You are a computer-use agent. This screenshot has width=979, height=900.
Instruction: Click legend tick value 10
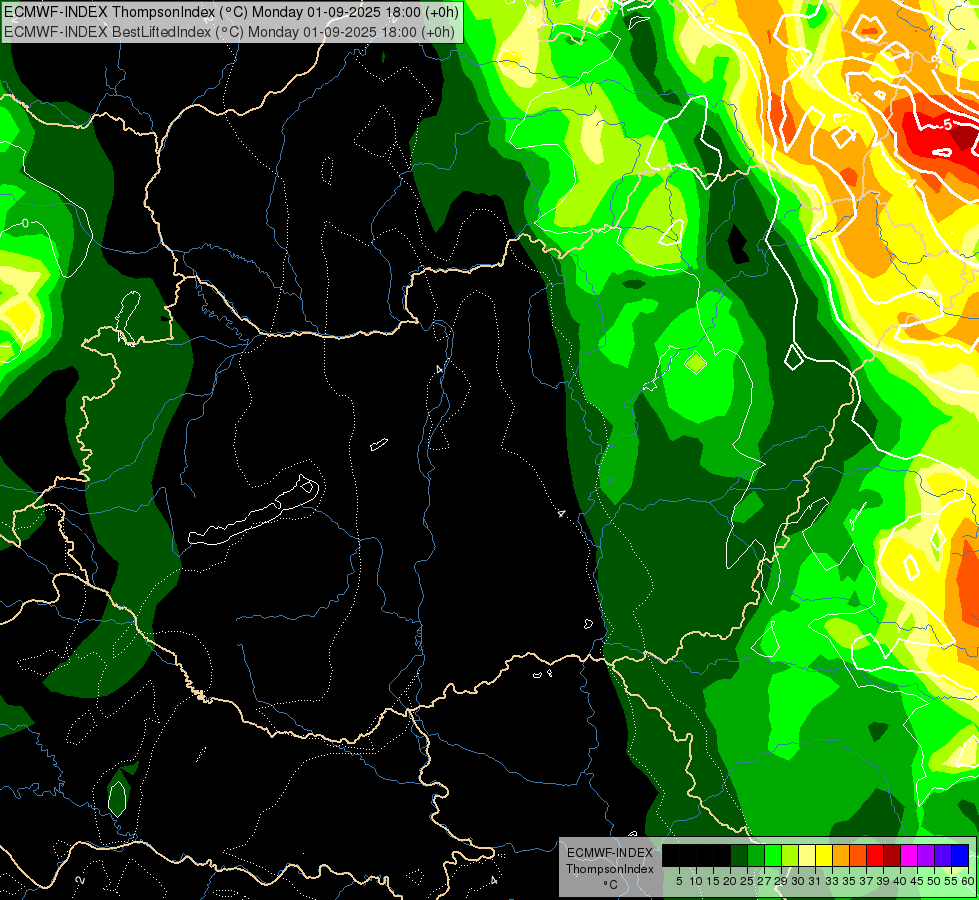coord(696,881)
